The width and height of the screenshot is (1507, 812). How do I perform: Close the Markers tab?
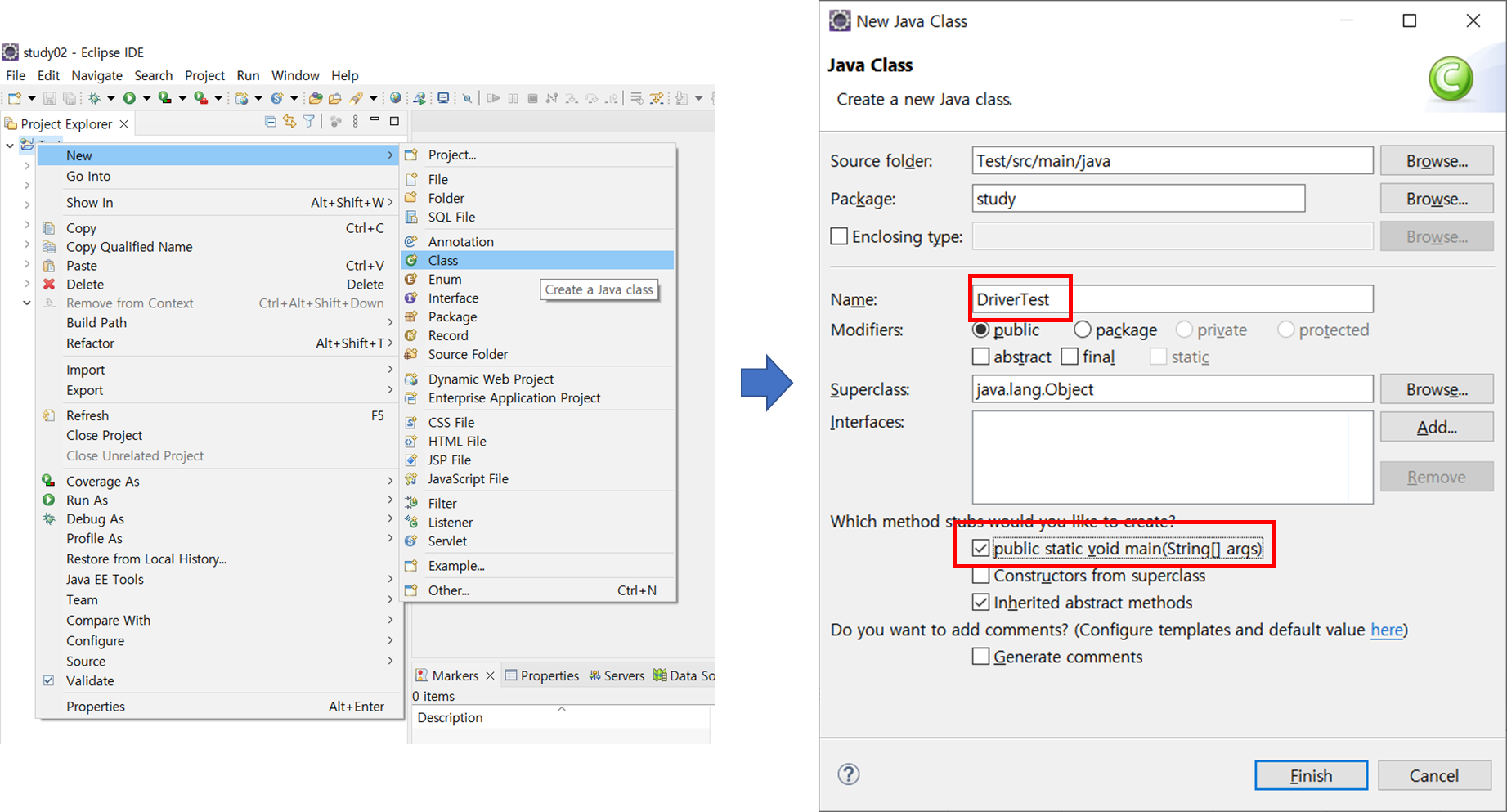point(490,675)
